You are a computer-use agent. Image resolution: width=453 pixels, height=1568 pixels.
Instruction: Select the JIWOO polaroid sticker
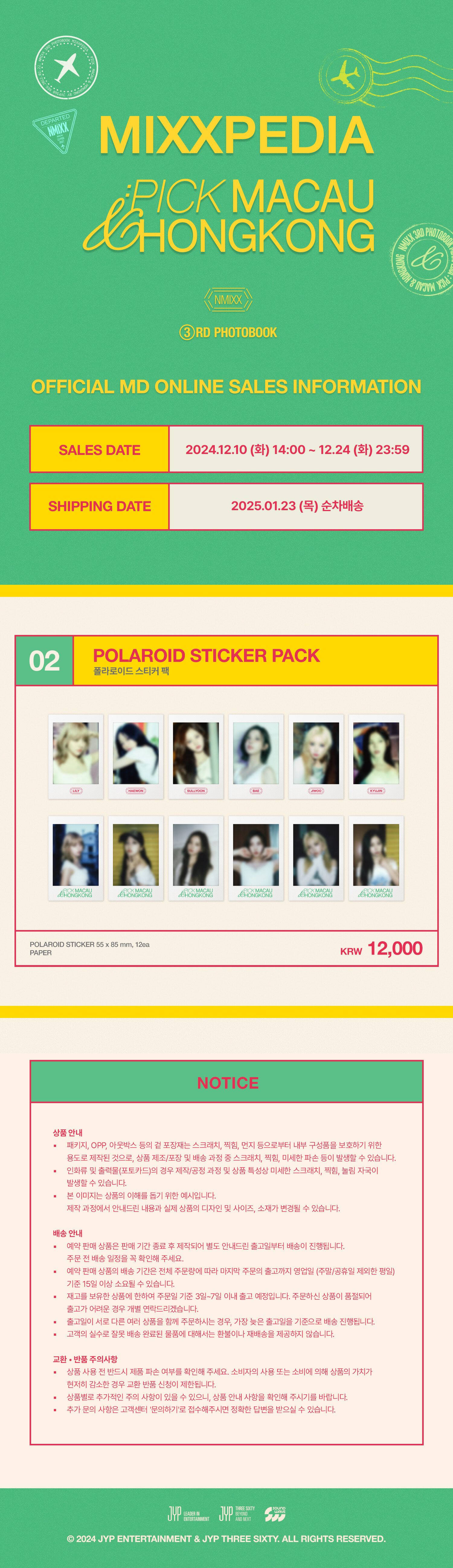(316, 756)
